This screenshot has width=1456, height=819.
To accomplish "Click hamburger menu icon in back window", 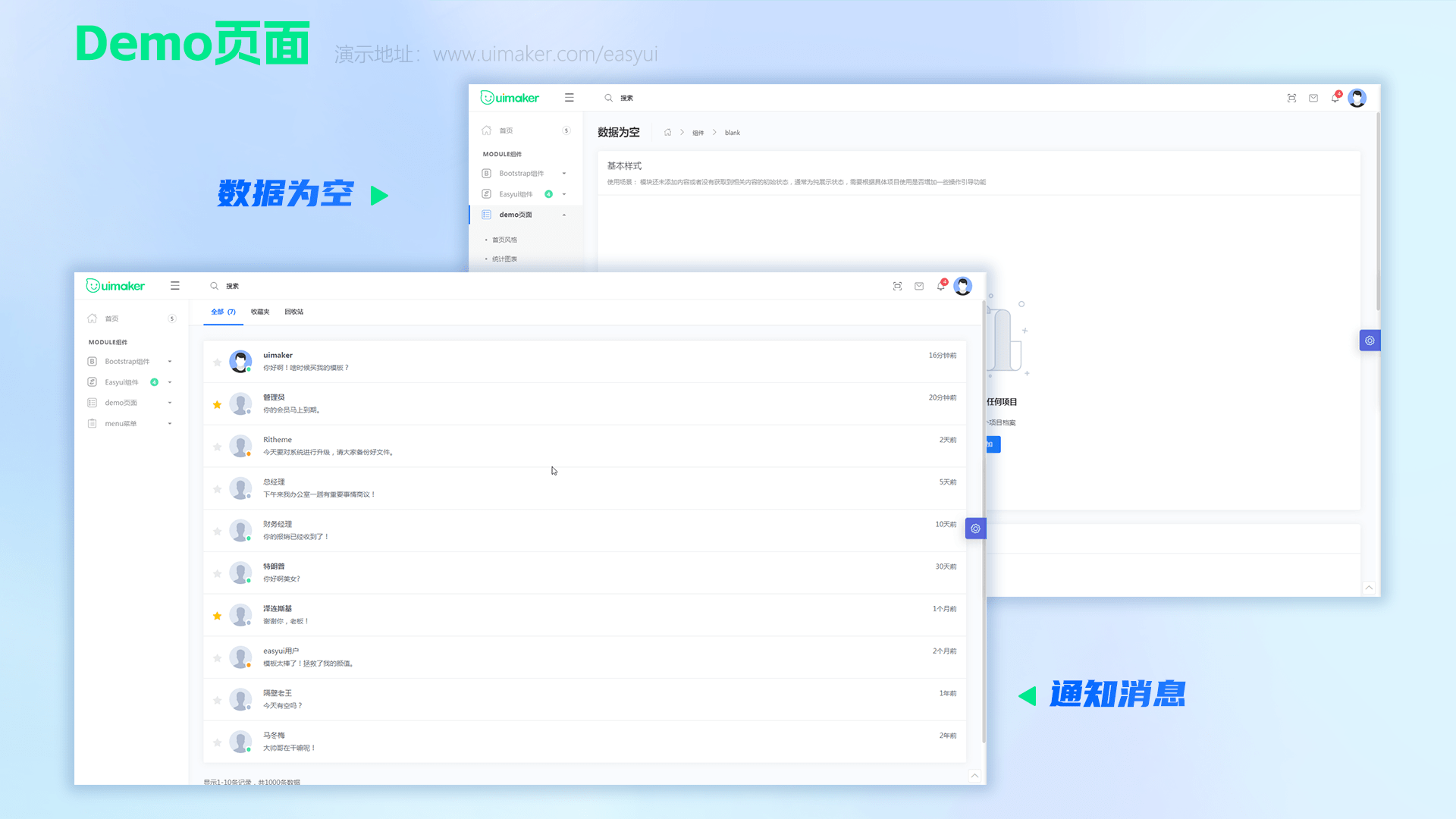I will pos(570,98).
